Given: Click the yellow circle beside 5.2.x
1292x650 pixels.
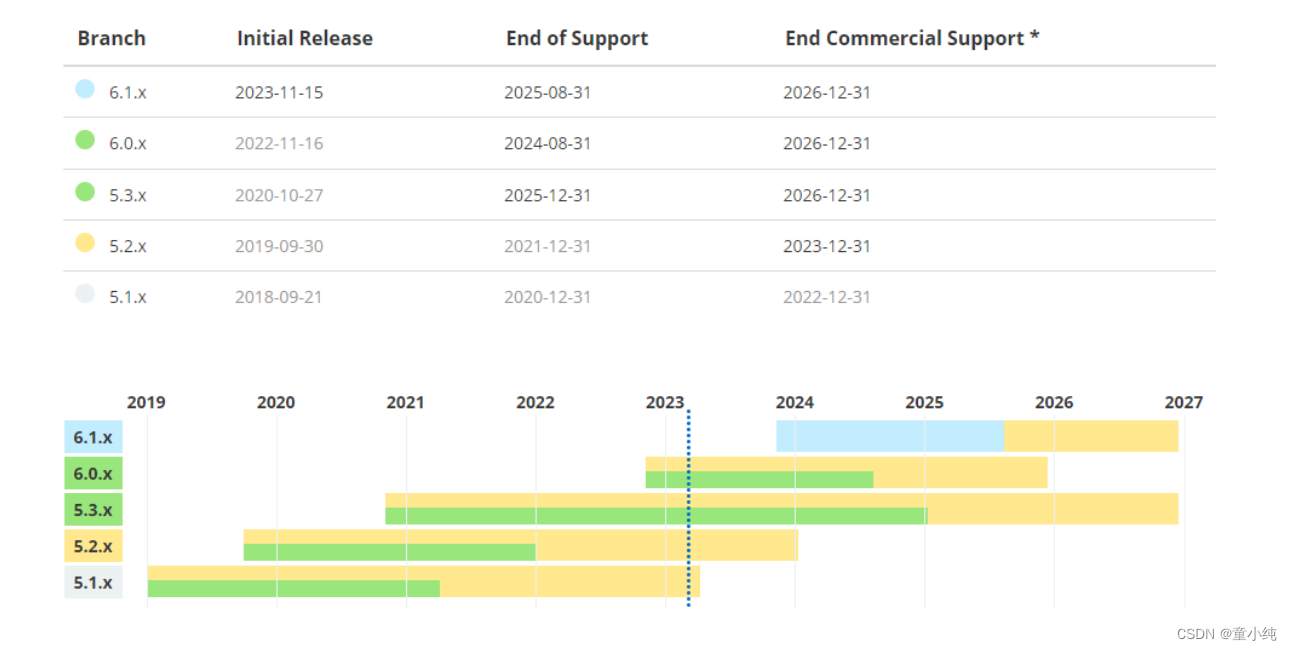Looking at the screenshot, I should [85, 243].
